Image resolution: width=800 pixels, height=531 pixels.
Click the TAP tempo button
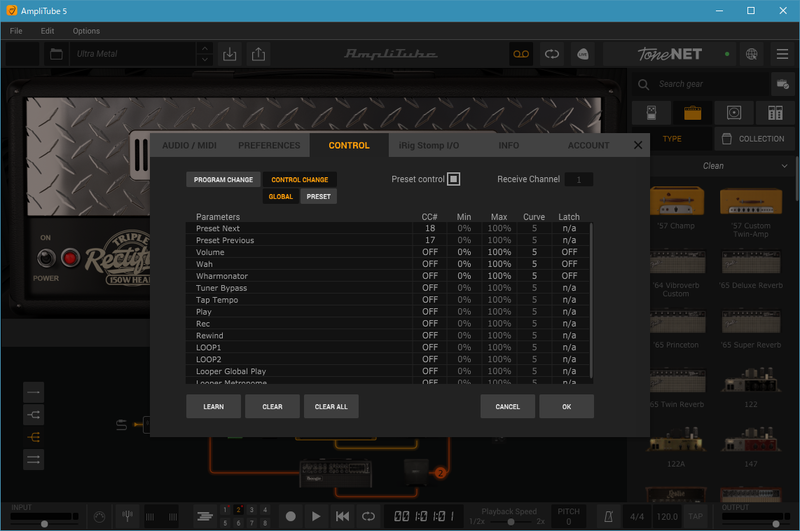click(x=695, y=517)
